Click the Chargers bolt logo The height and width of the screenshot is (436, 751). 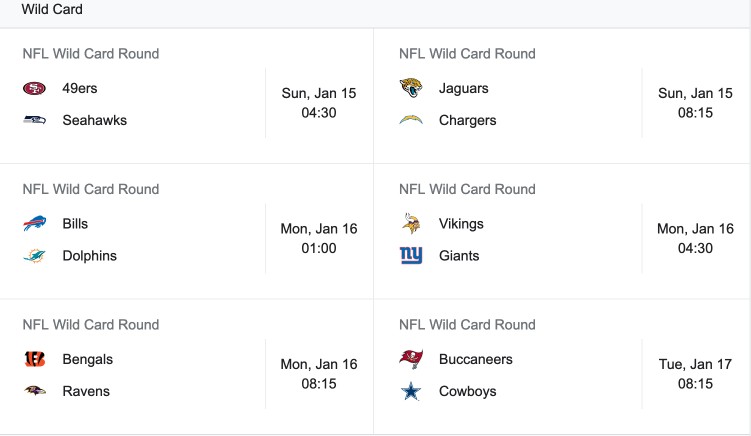point(411,120)
